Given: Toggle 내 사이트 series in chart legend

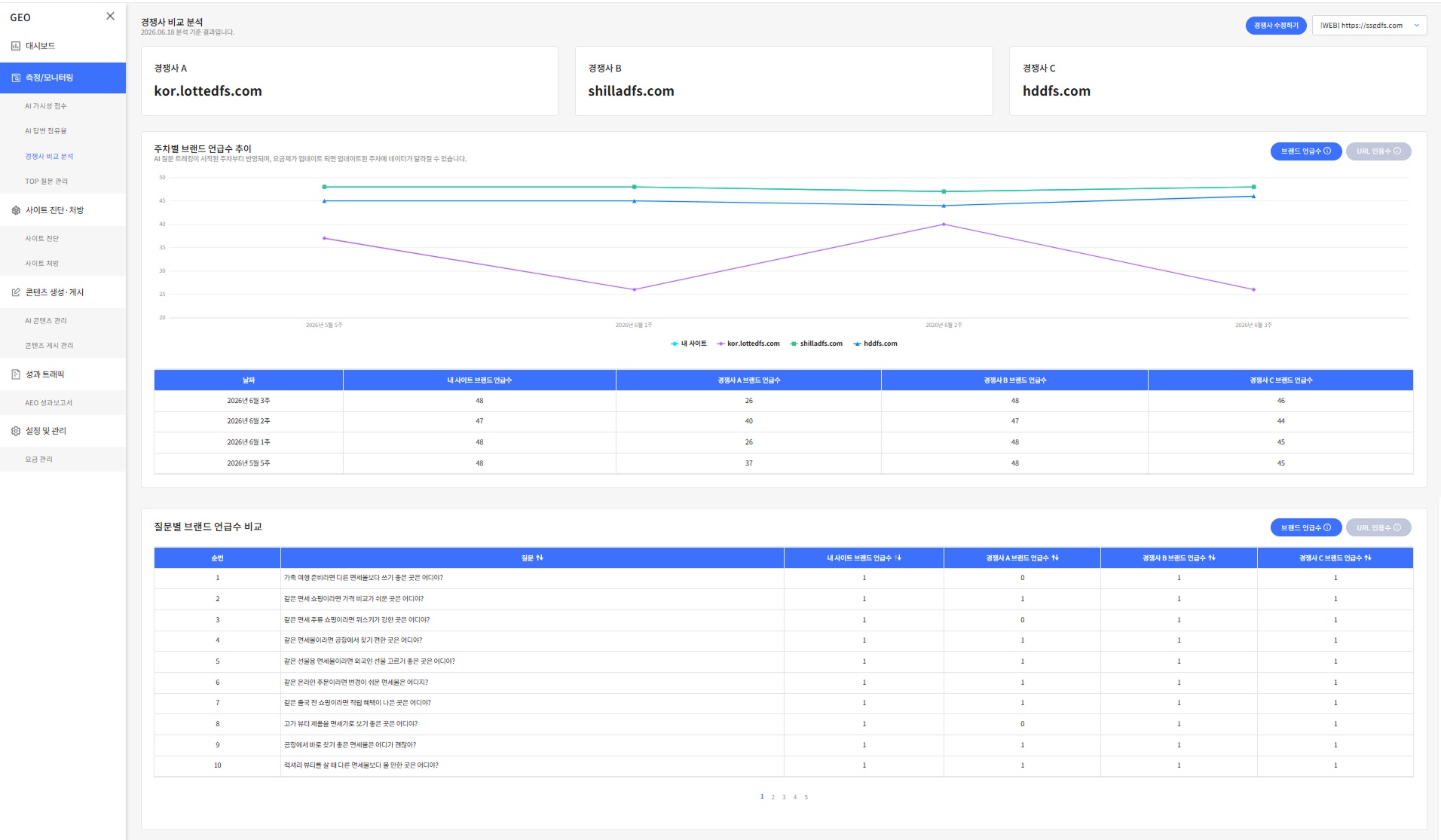Looking at the screenshot, I should tap(688, 344).
